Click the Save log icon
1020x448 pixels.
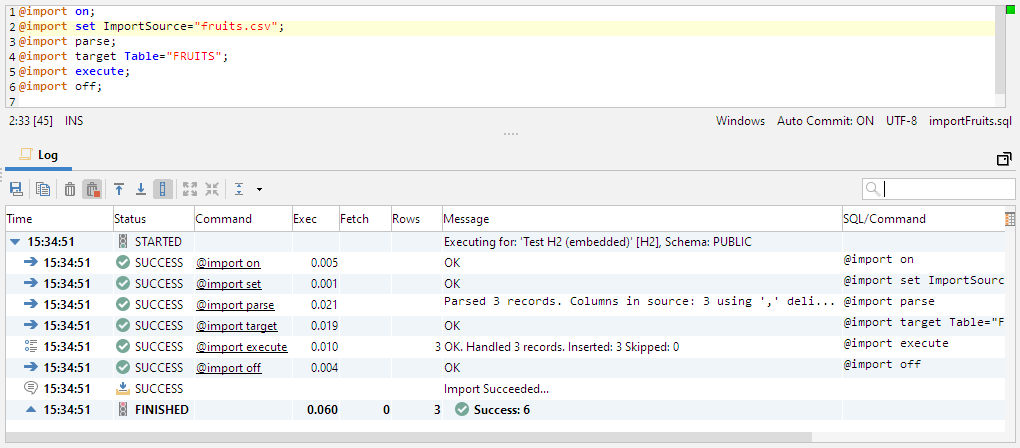tap(16, 189)
